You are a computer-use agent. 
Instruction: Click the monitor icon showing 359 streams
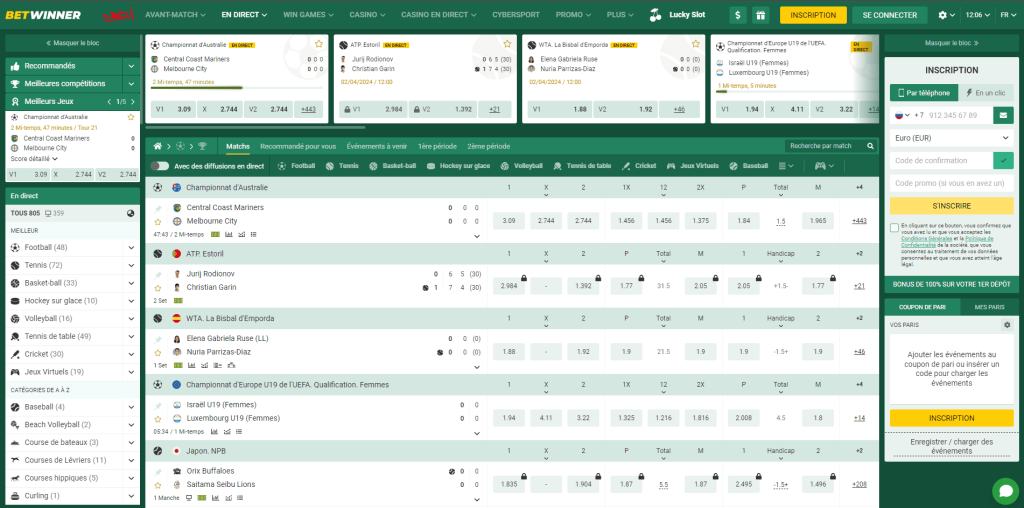click(48, 214)
